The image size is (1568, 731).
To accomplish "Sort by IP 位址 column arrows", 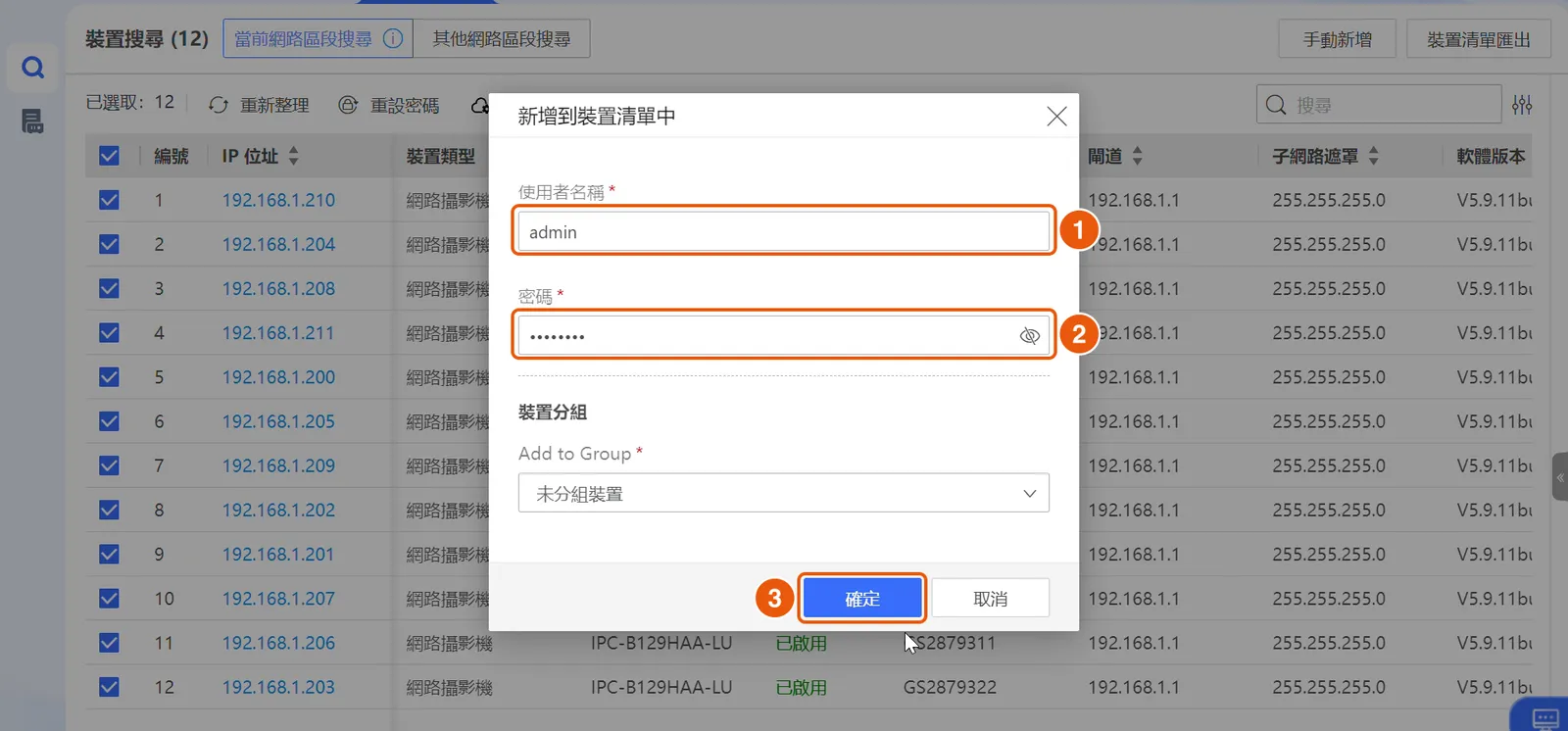I will coord(293,156).
